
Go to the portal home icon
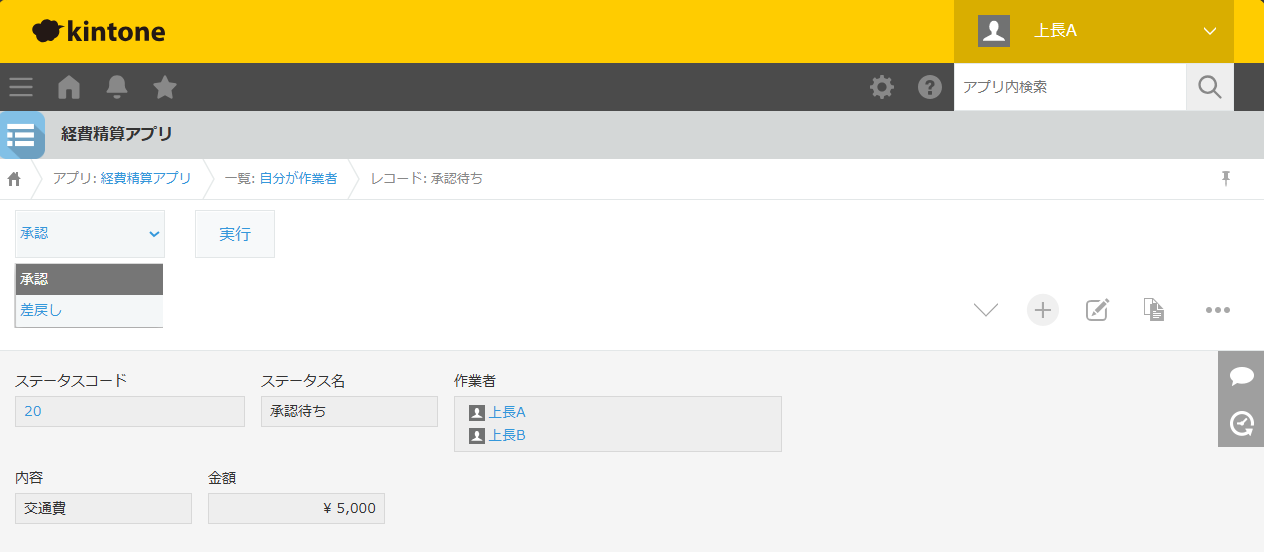pyautogui.click(x=69, y=87)
